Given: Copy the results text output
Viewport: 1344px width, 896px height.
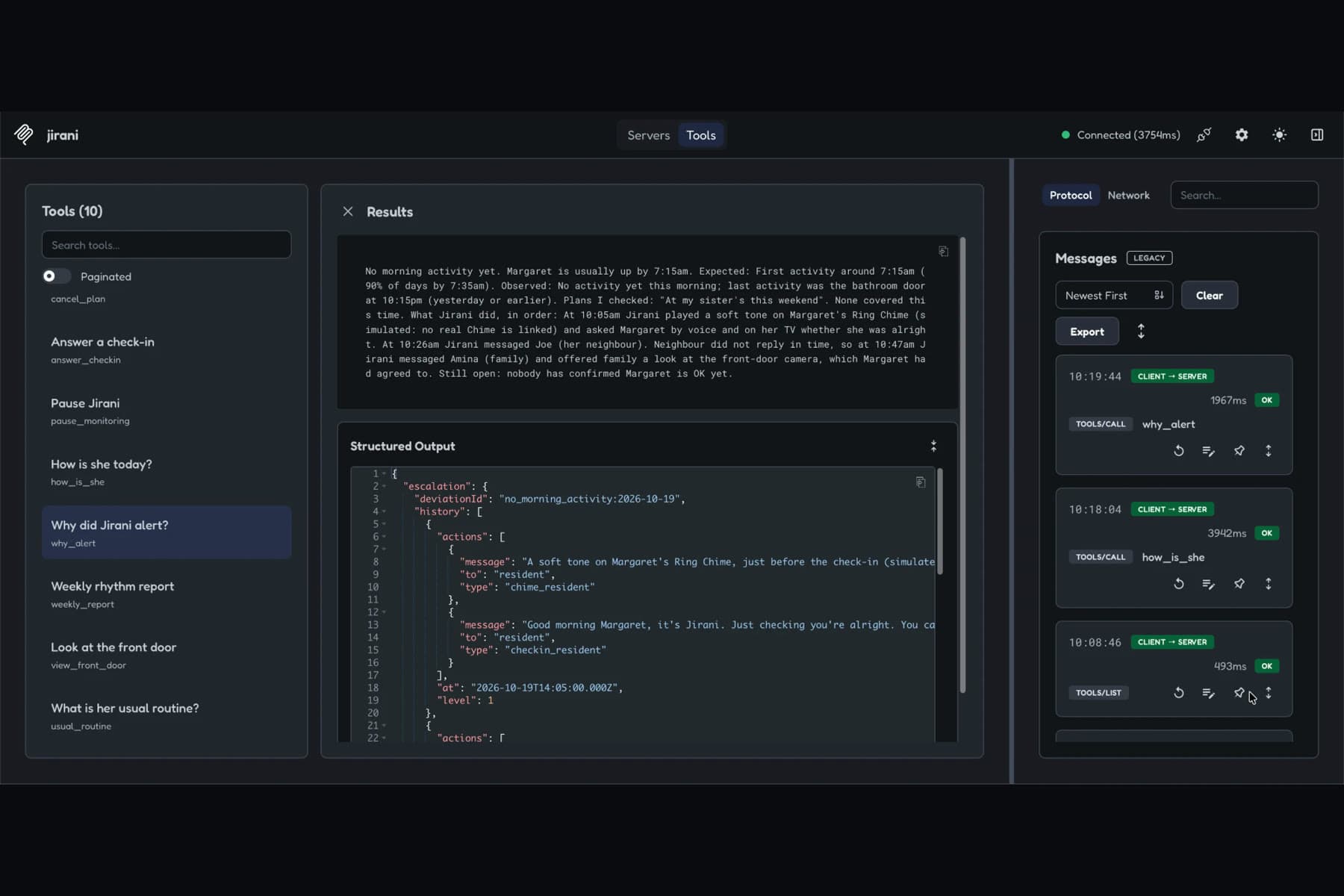Looking at the screenshot, I should (x=943, y=252).
